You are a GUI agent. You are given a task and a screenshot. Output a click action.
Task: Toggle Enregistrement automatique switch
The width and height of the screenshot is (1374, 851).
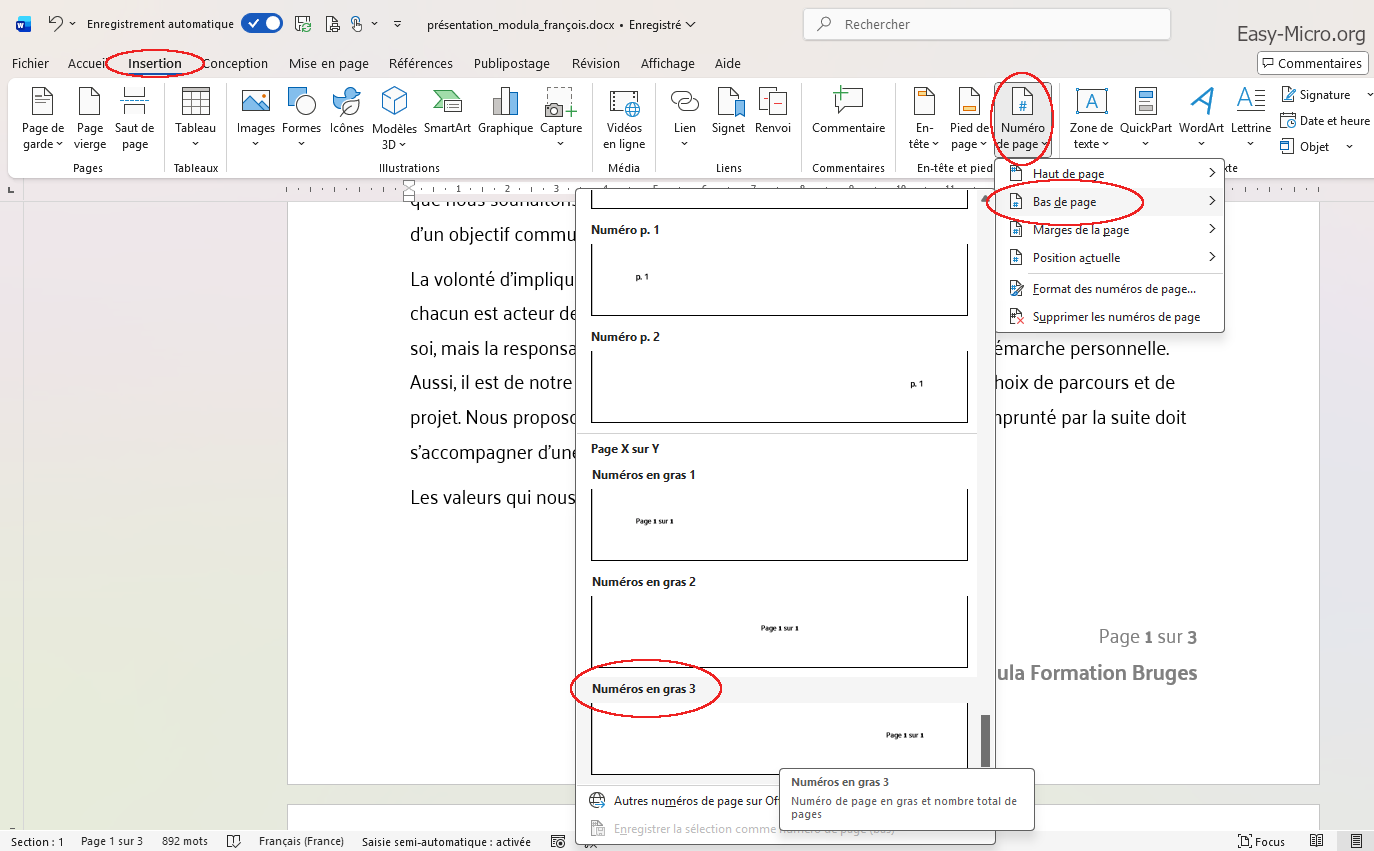(262, 23)
